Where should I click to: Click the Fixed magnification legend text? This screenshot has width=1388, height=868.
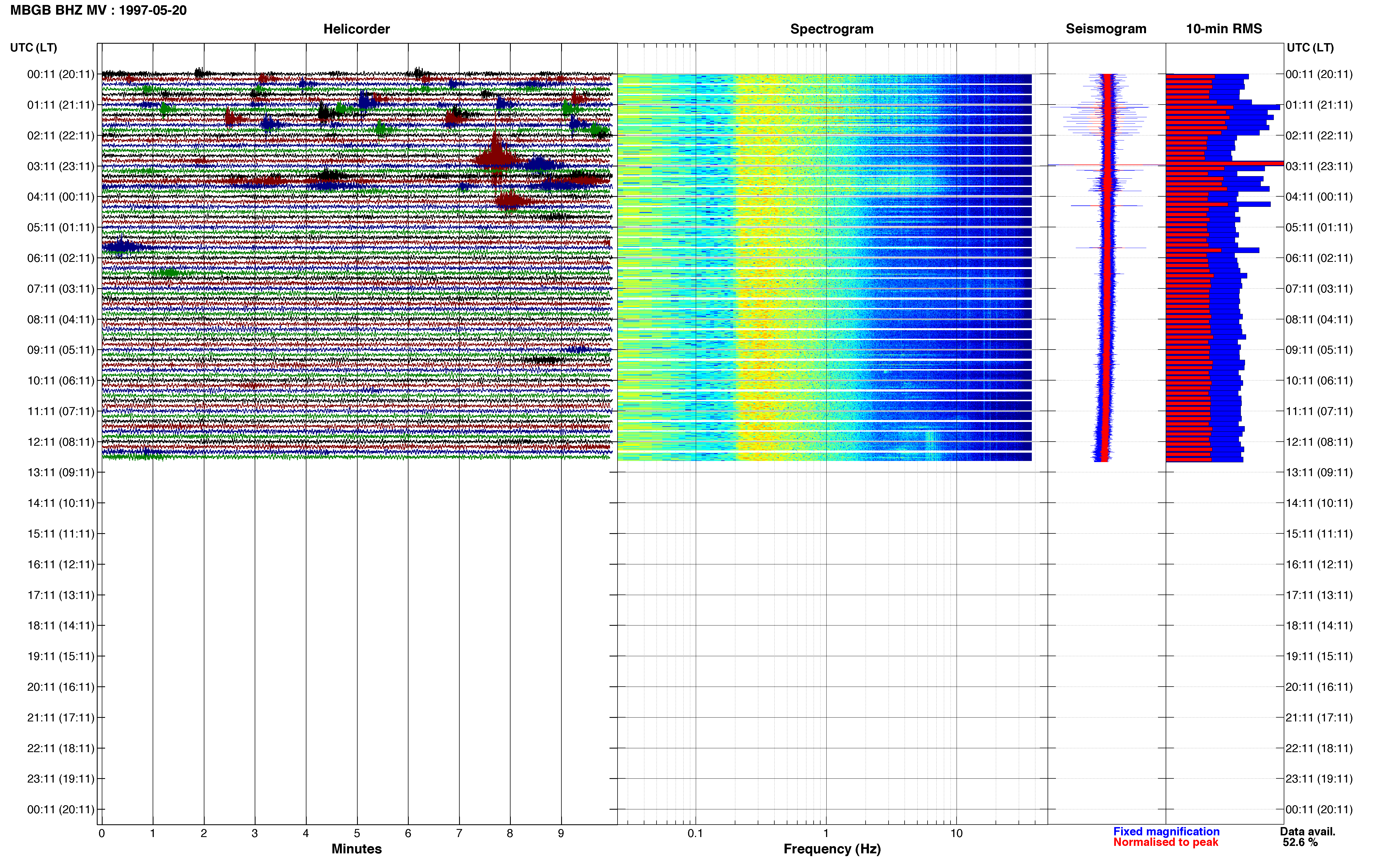tap(1166, 831)
